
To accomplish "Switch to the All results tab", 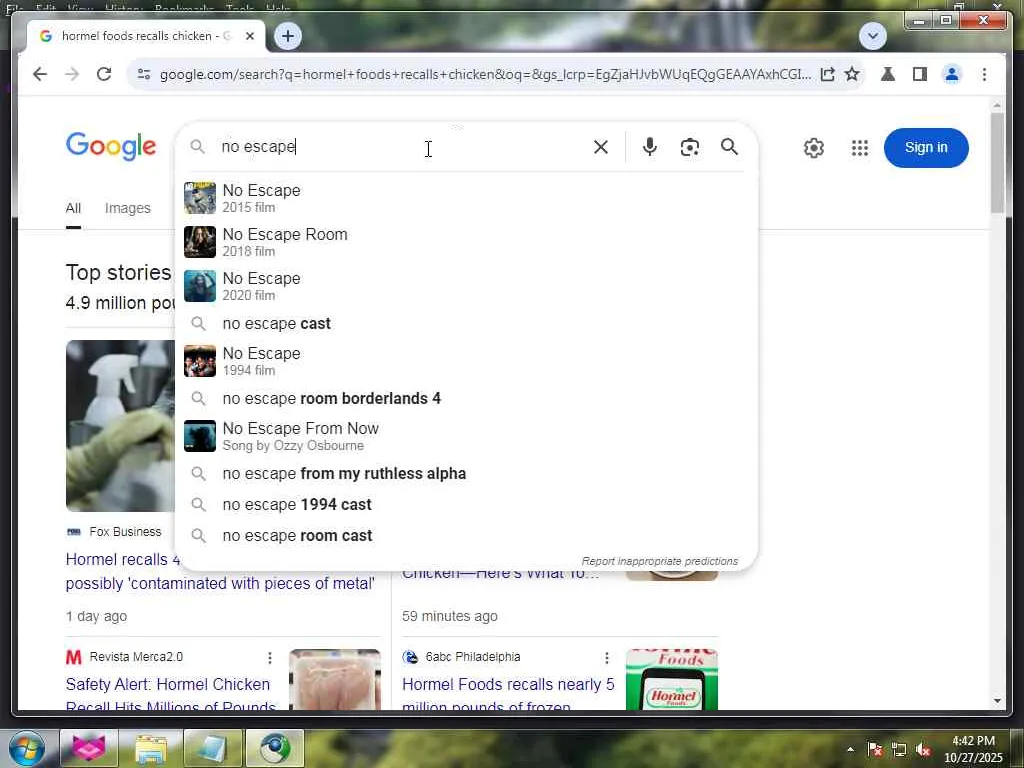I will (73, 208).
